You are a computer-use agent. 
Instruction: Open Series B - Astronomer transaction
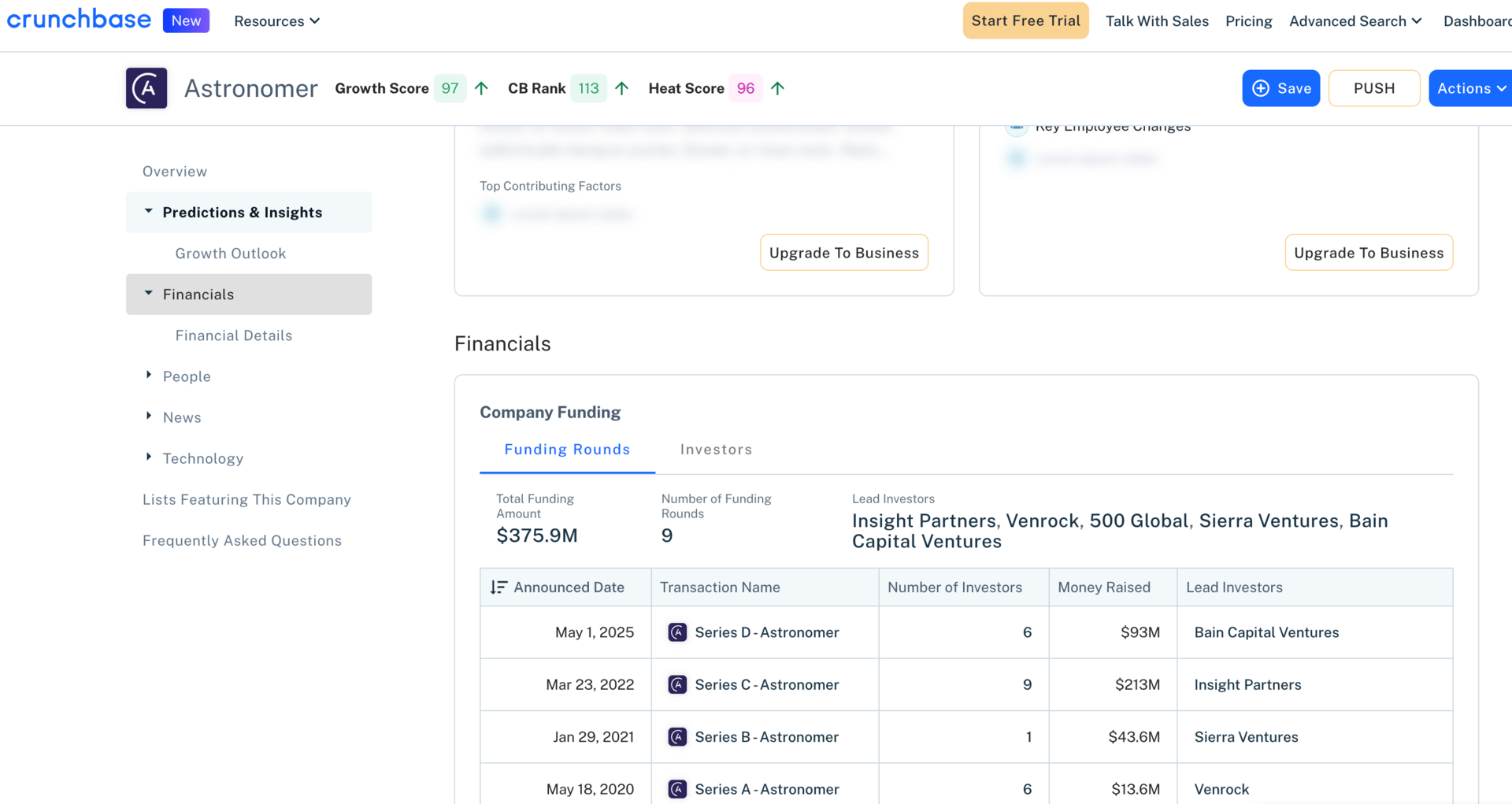767,737
